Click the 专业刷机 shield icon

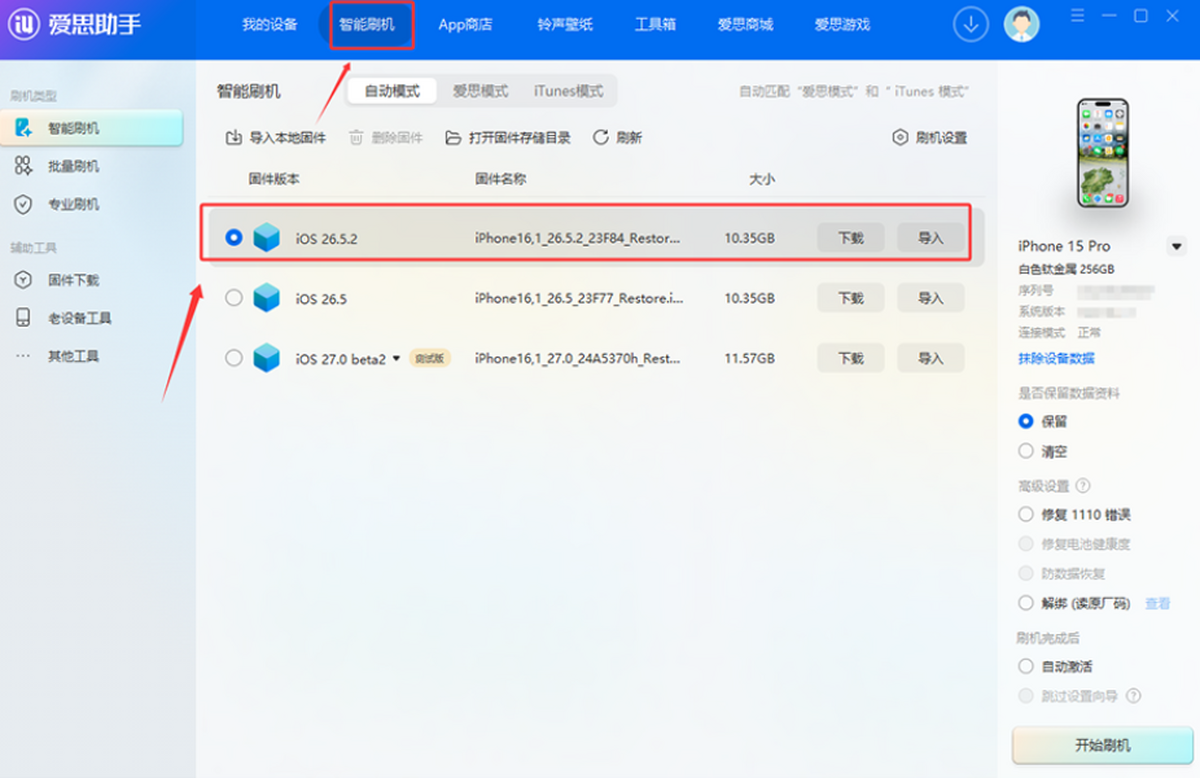tap(23, 204)
